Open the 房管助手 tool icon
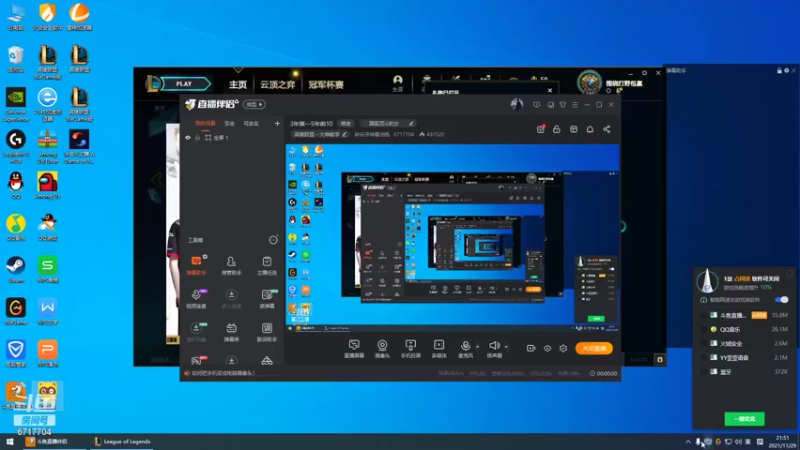 click(x=231, y=265)
